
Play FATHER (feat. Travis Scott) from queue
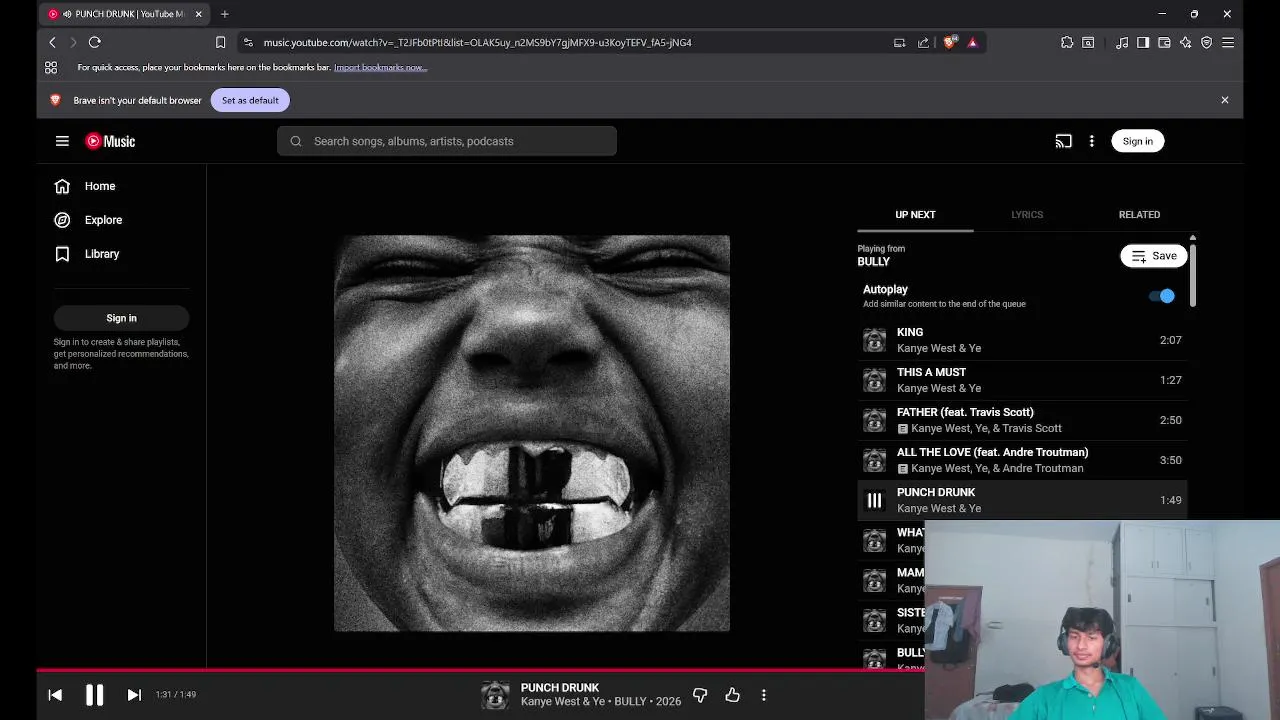(1022, 420)
